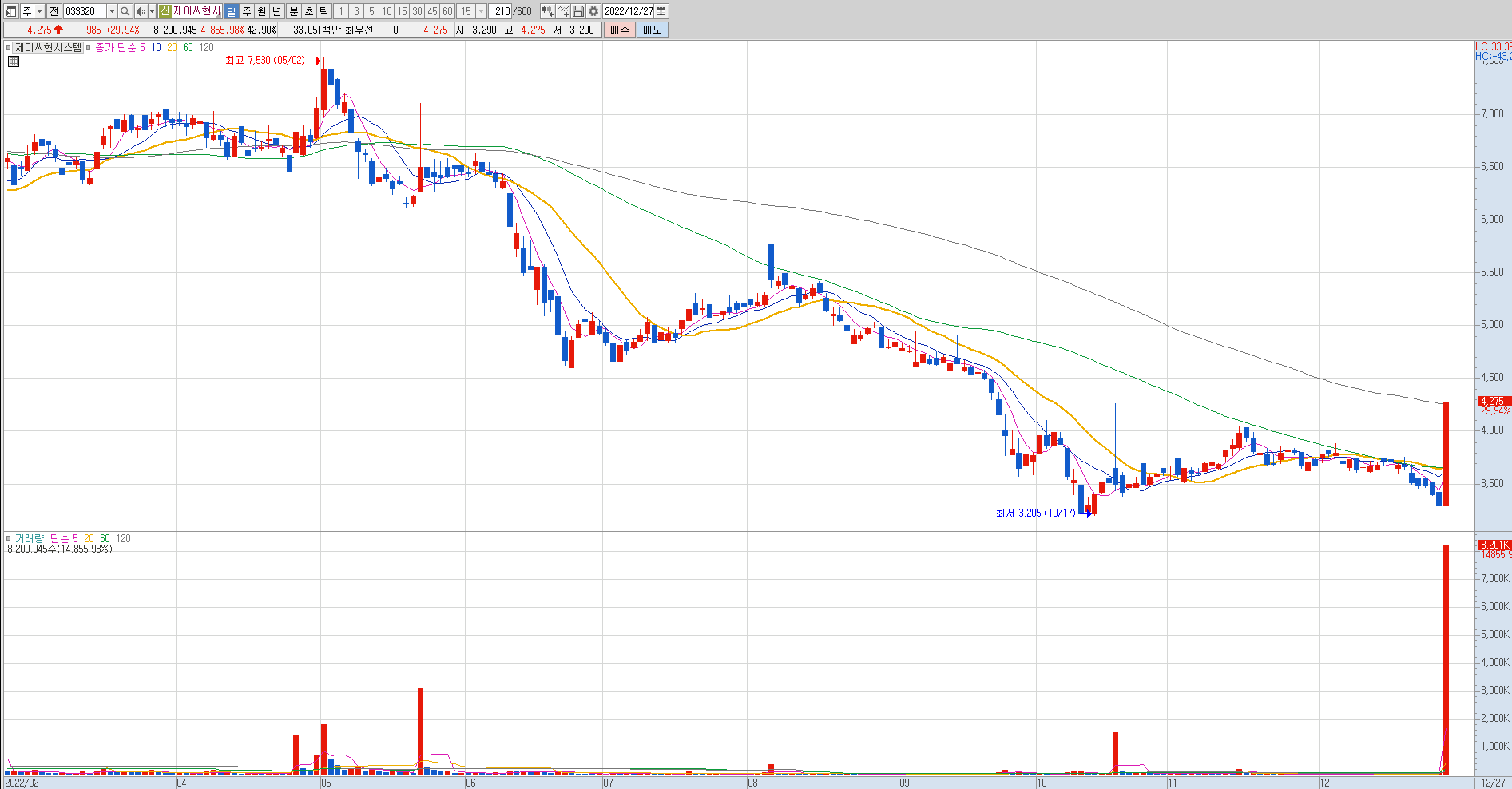Select interval 1
1512x789 pixels.
pyautogui.click(x=341, y=11)
